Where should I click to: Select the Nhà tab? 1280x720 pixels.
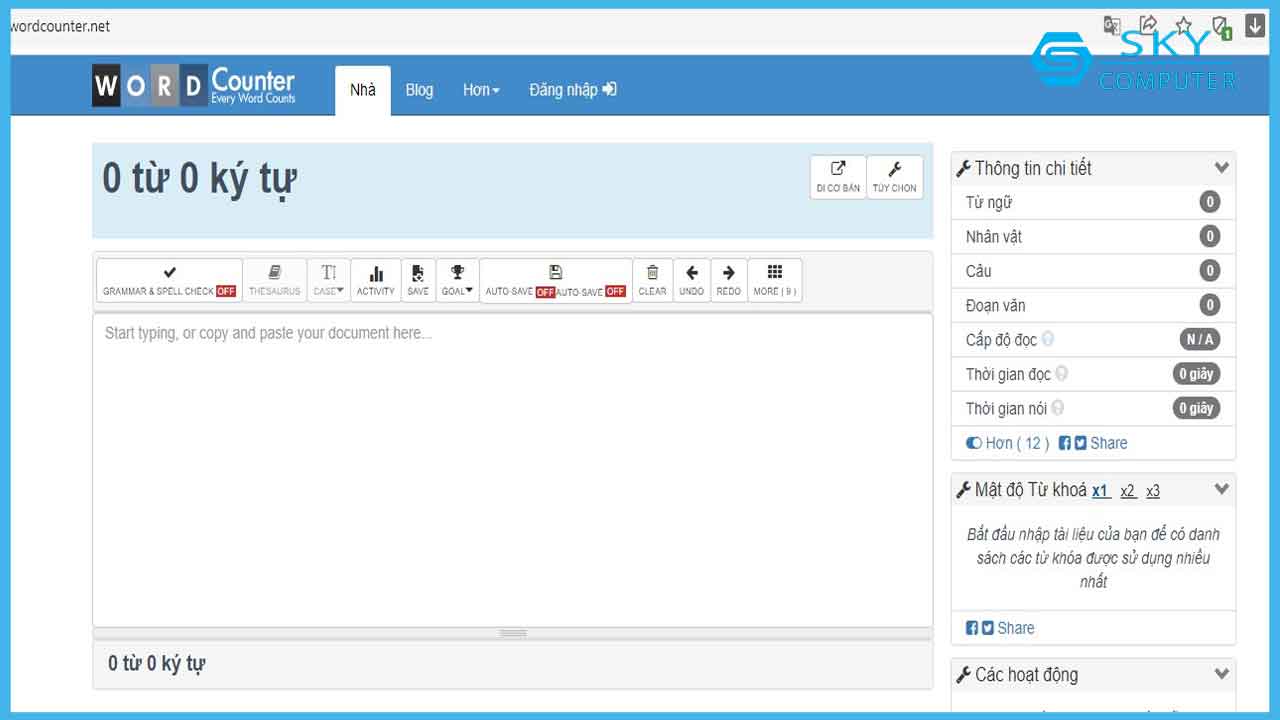coord(363,90)
